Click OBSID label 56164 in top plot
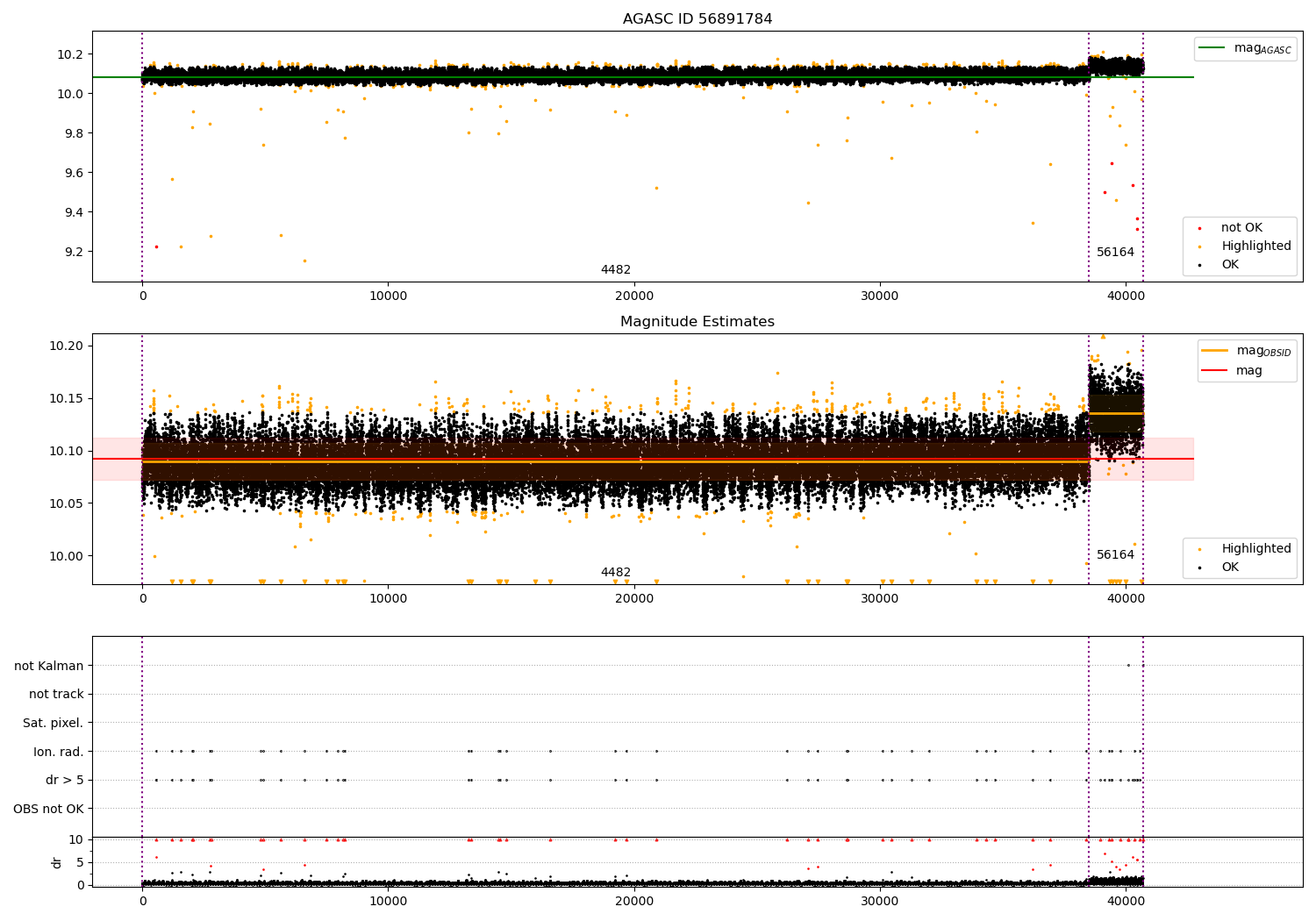This screenshot has height=921, width=1316. point(1115,253)
